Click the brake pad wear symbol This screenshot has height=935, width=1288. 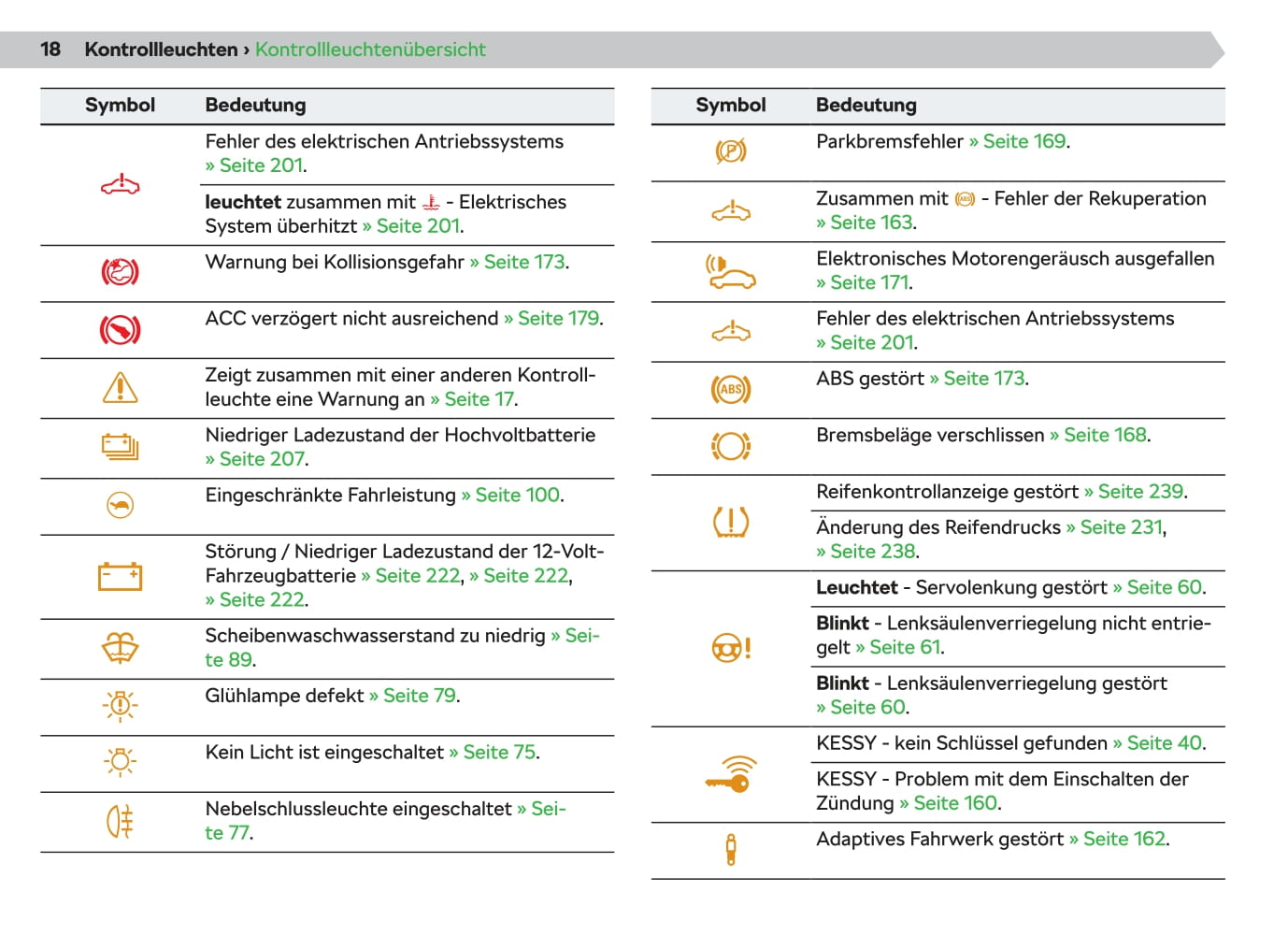[731, 446]
